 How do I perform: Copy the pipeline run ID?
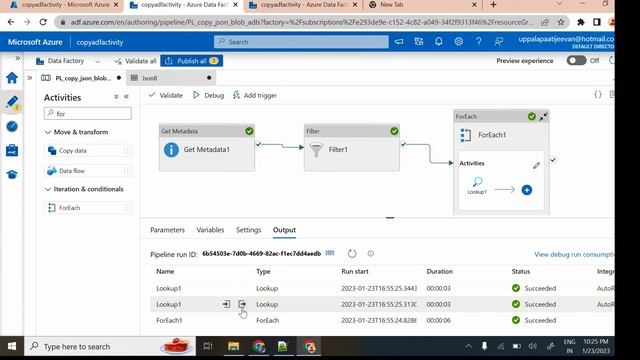330,253
